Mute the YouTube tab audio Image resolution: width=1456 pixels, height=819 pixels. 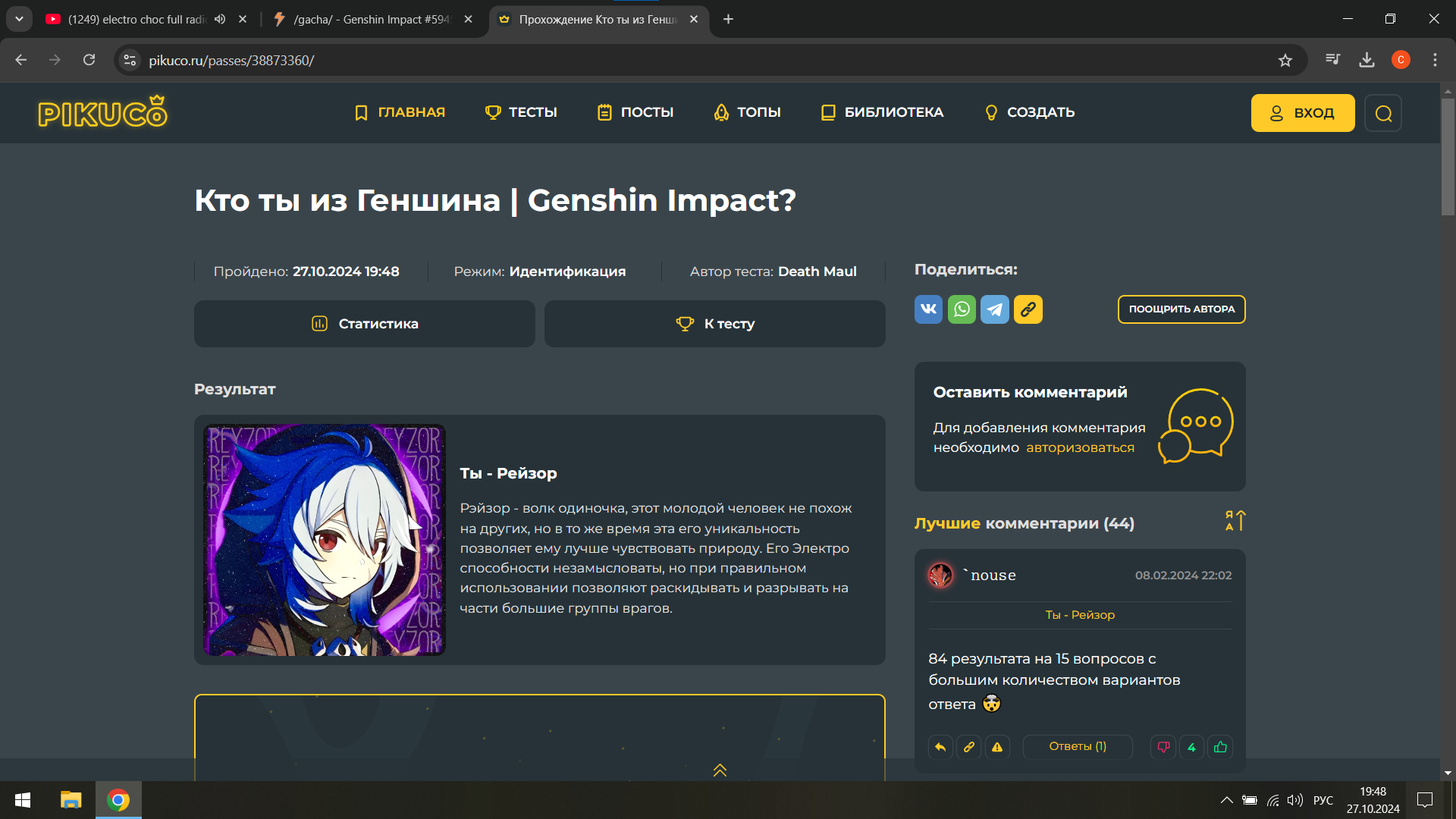(220, 19)
